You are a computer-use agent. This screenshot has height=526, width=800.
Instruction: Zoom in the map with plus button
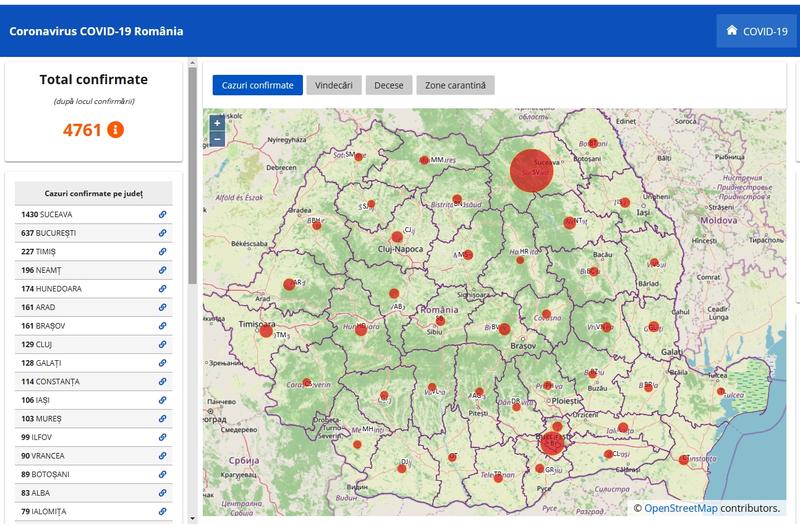coord(217,123)
